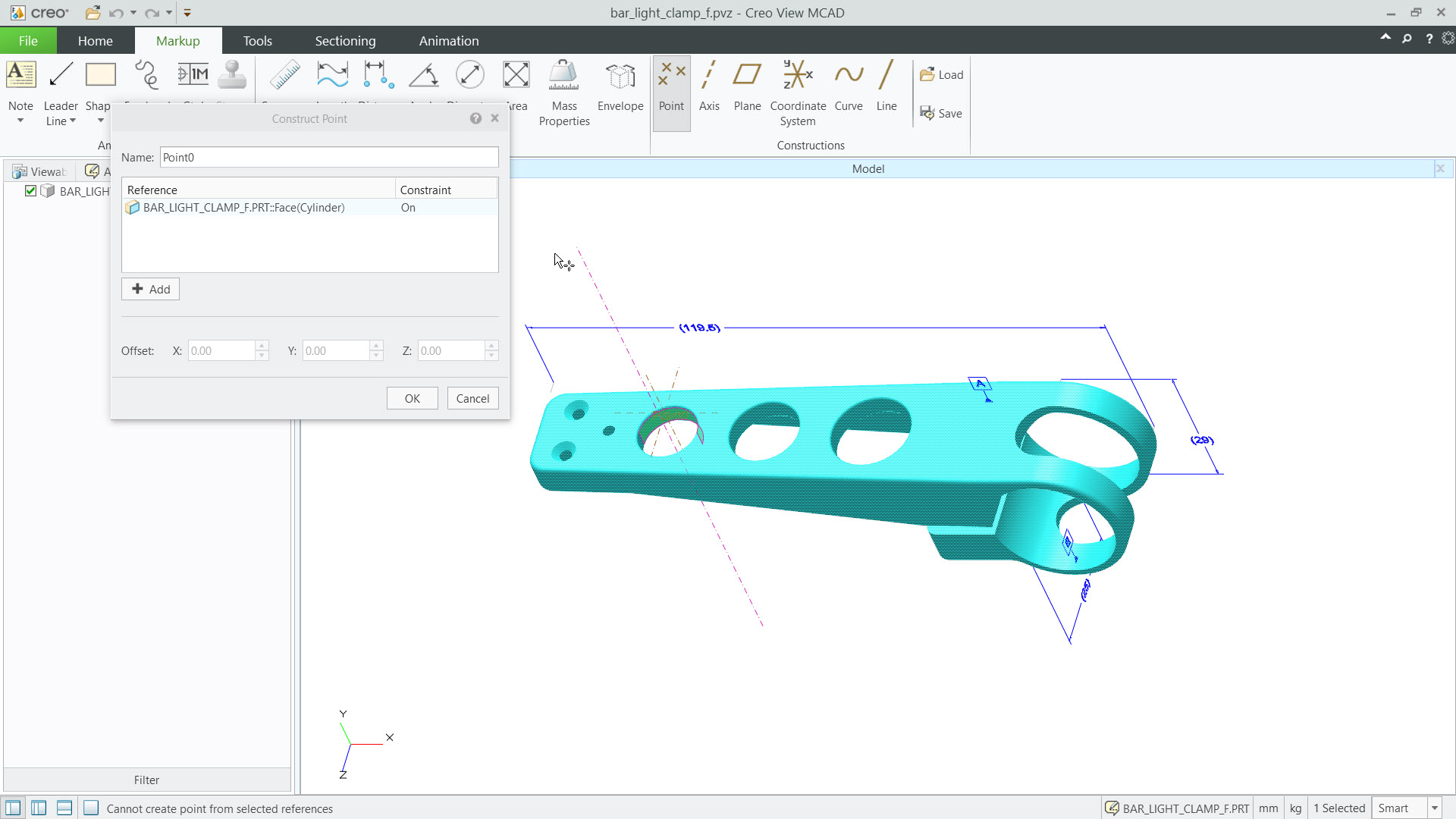Save the constructions

[941, 113]
